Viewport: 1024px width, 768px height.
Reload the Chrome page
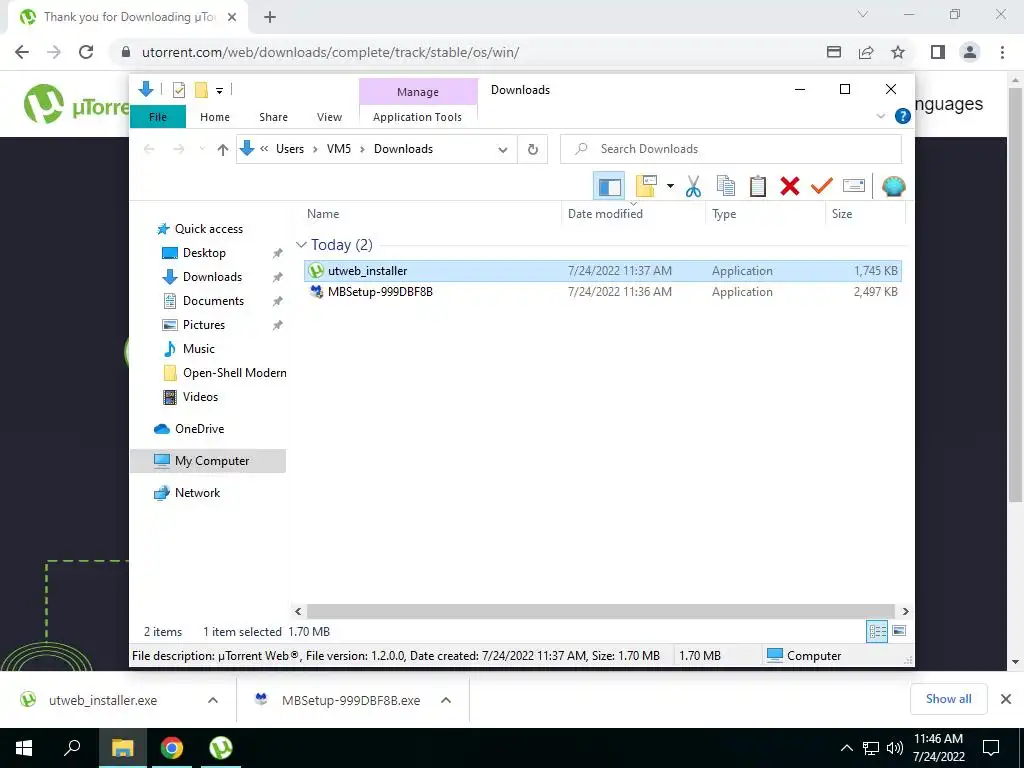[86, 52]
